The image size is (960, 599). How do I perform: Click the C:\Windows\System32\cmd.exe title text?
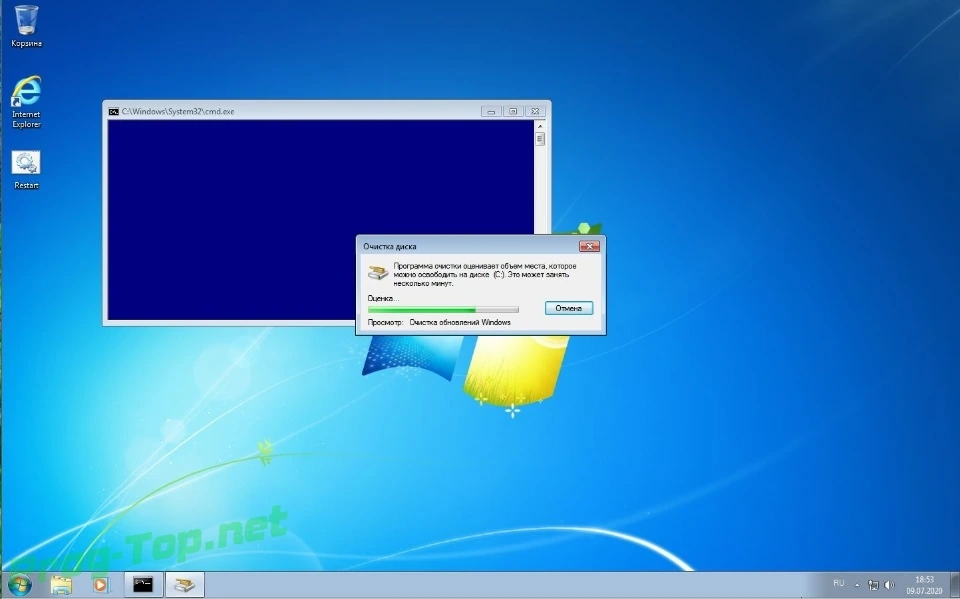(178, 111)
